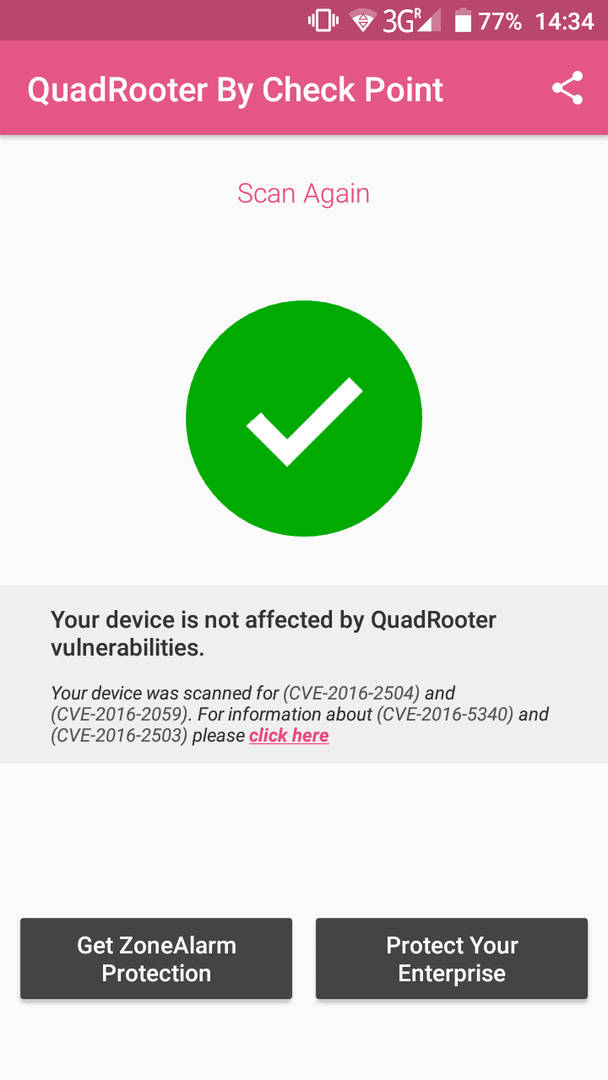The image size is (608, 1080).
Task: Tap the CVE-2016-5340 reference text
Action: click(445, 714)
